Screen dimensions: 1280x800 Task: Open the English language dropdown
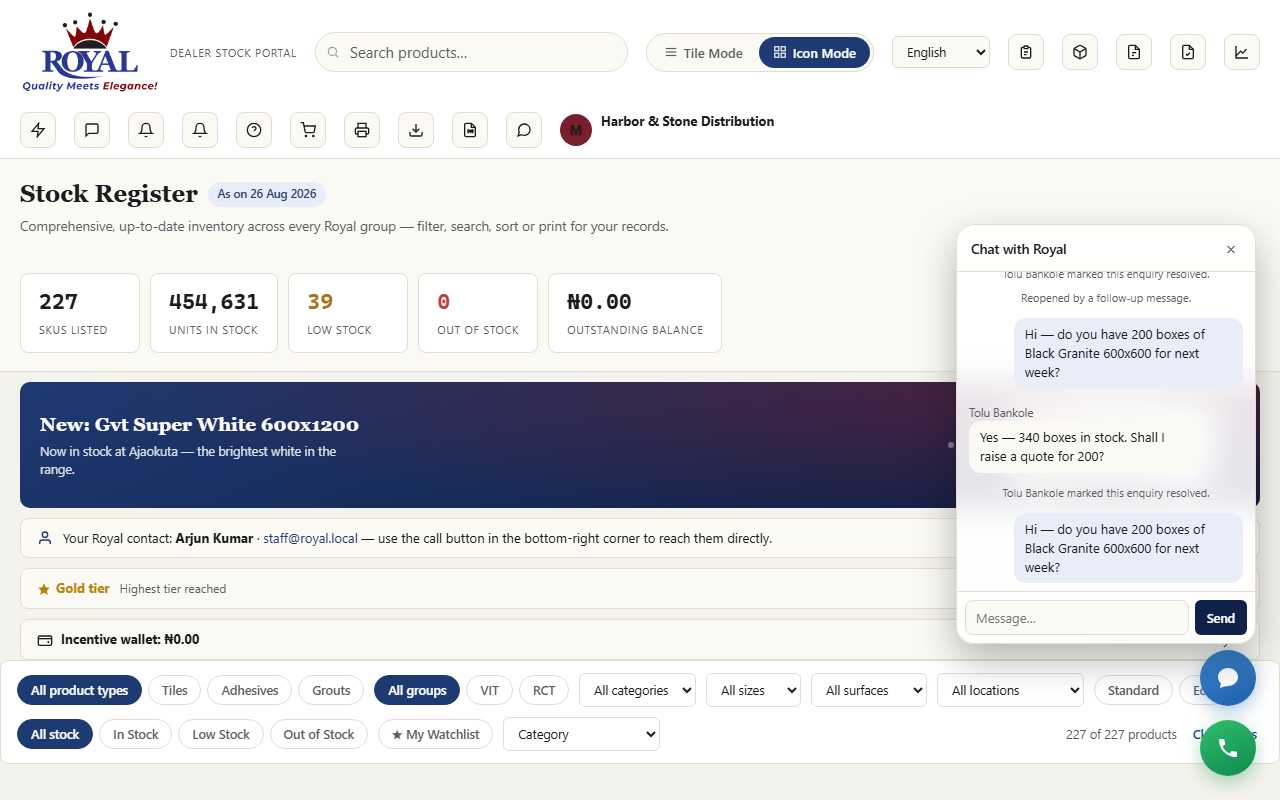941,53
